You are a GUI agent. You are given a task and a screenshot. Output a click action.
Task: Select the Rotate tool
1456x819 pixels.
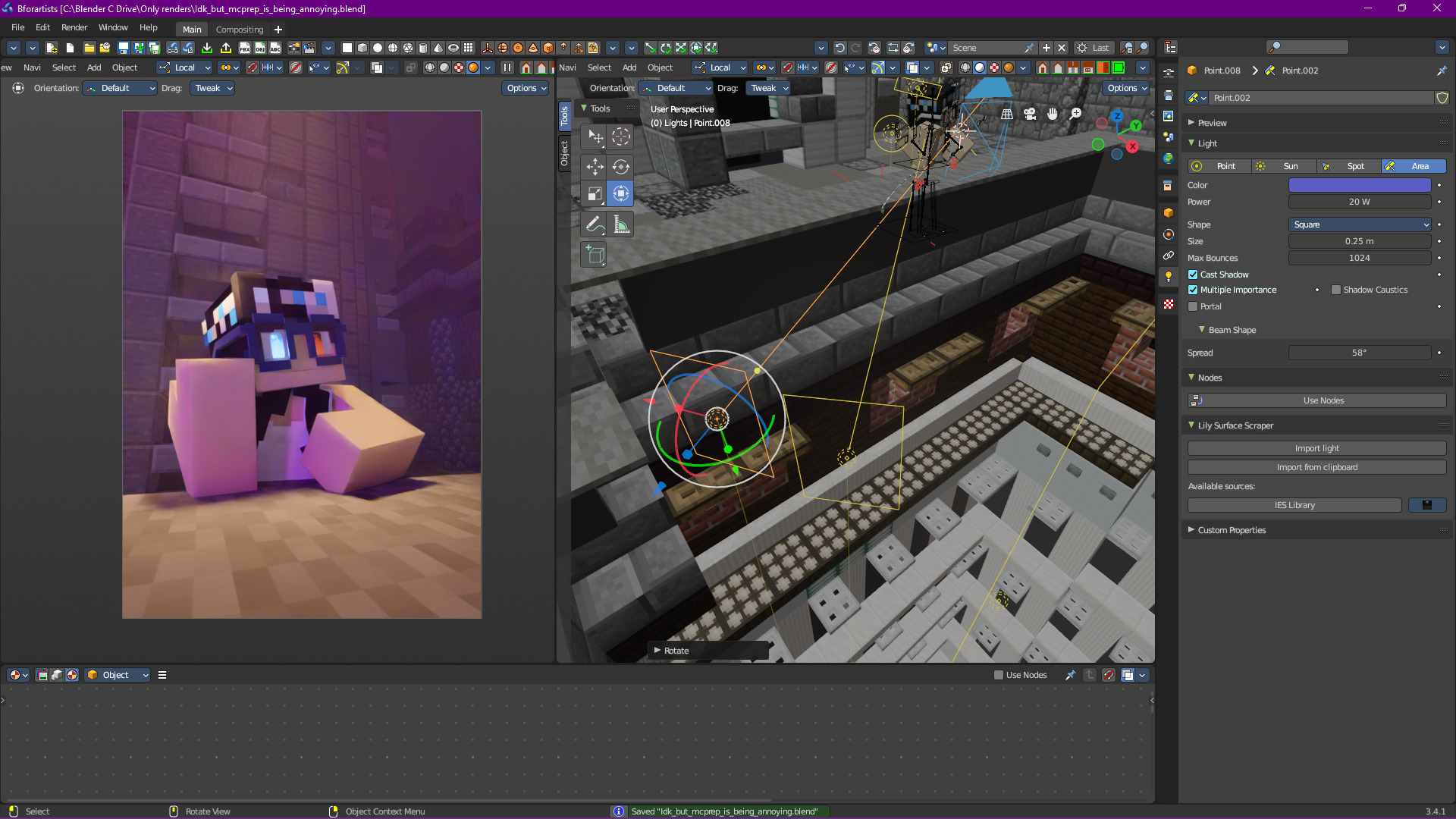(621, 167)
